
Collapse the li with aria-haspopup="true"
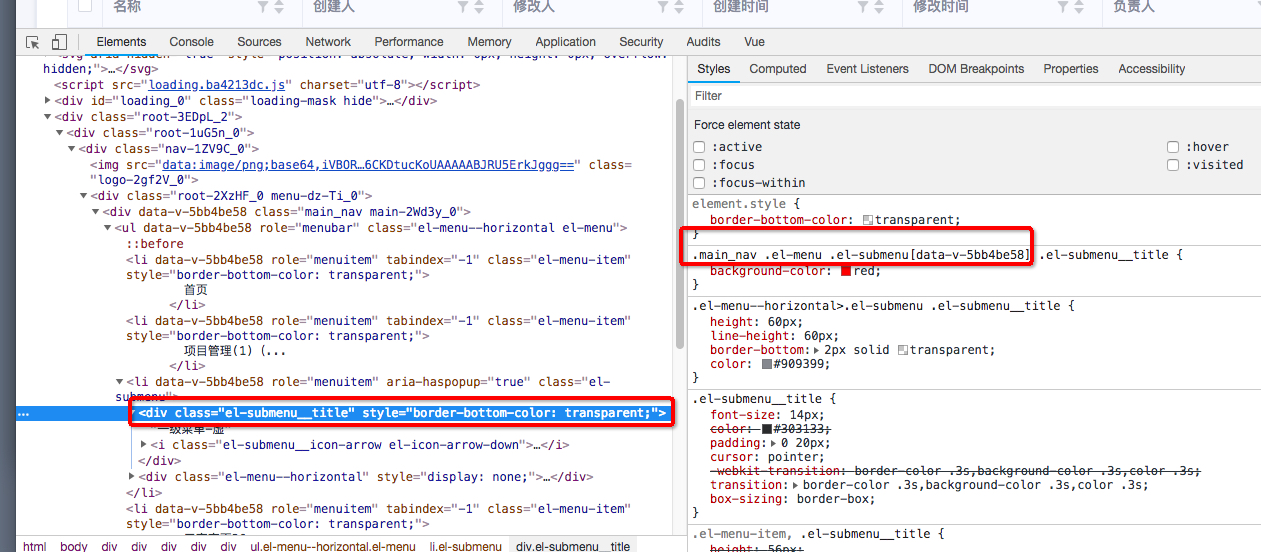(x=120, y=382)
